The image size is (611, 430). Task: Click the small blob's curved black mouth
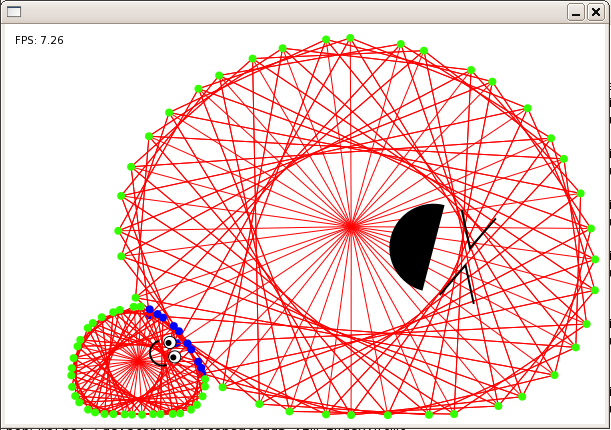click(x=158, y=353)
